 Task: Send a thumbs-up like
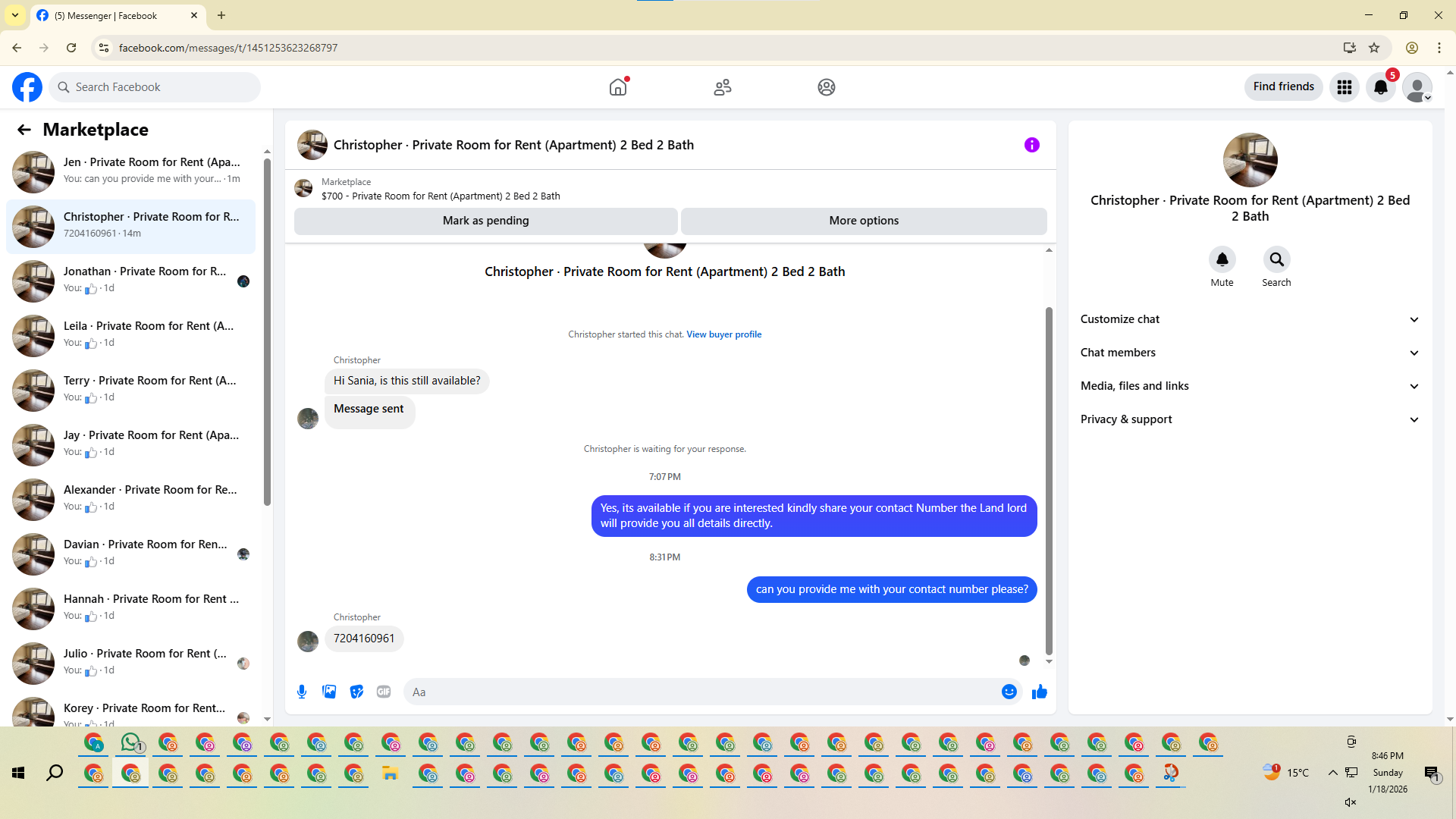click(x=1039, y=692)
